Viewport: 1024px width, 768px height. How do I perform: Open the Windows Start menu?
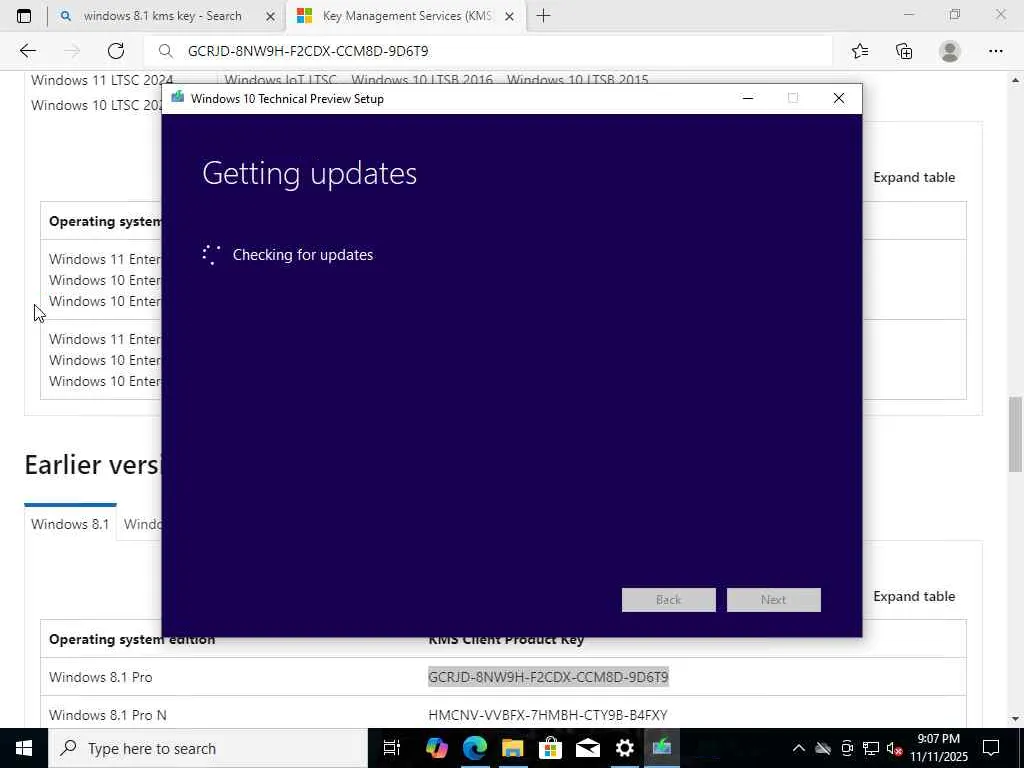(x=24, y=748)
